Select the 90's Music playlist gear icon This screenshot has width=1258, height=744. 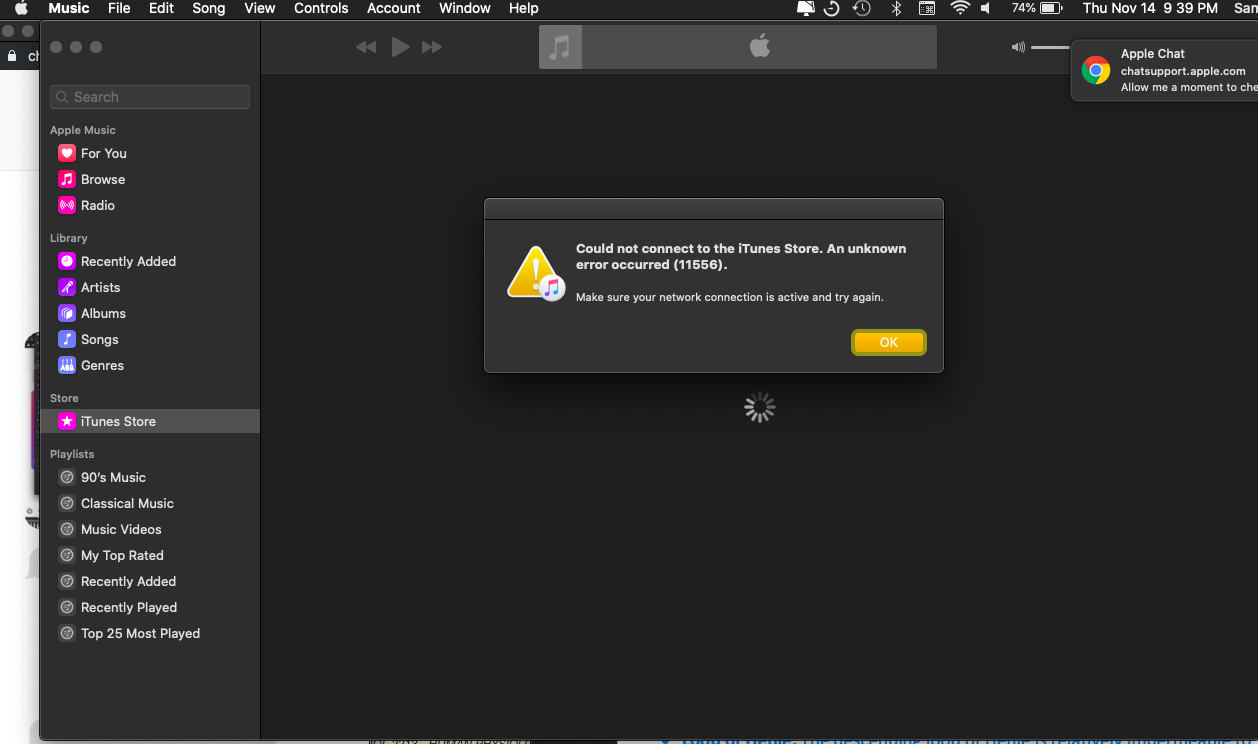[x=67, y=477]
